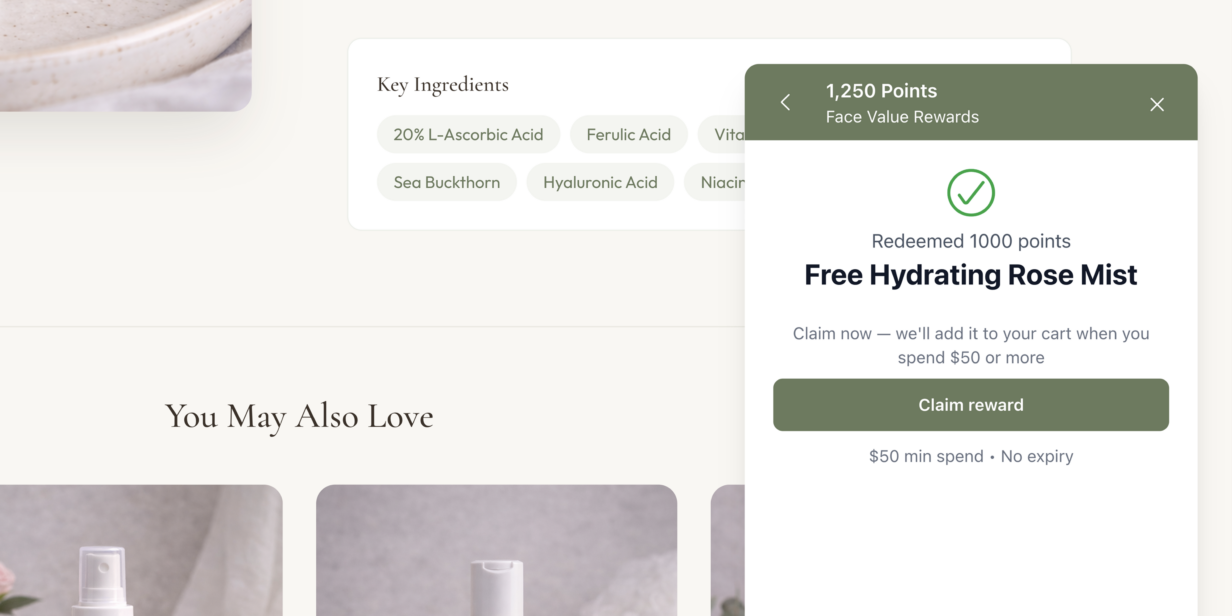This screenshot has width=1232, height=616.
Task: Click the pump bottle product thumbnail
Action: (x=496, y=550)
